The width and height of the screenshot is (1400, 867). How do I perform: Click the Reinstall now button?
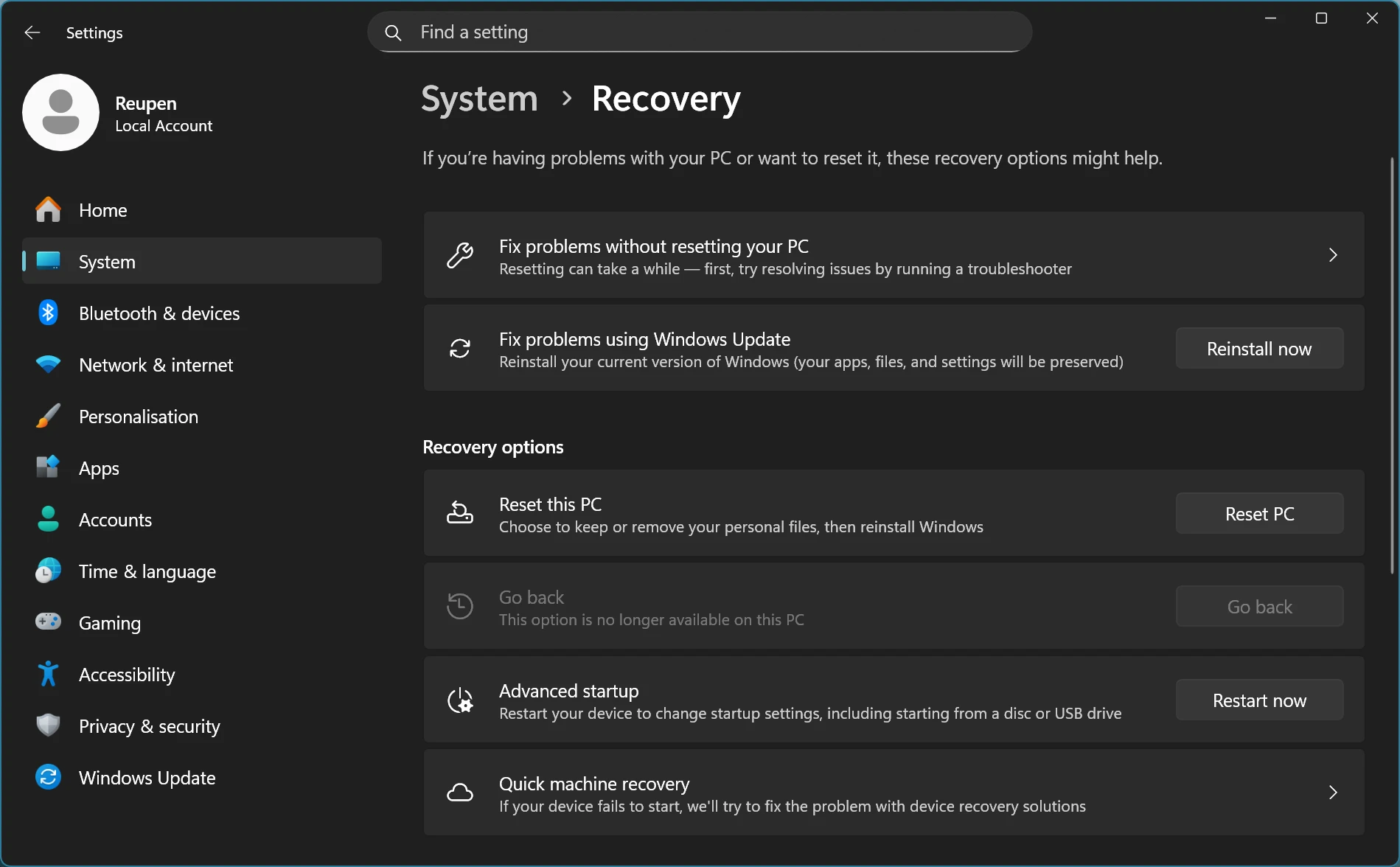[x=1258, y=348]
